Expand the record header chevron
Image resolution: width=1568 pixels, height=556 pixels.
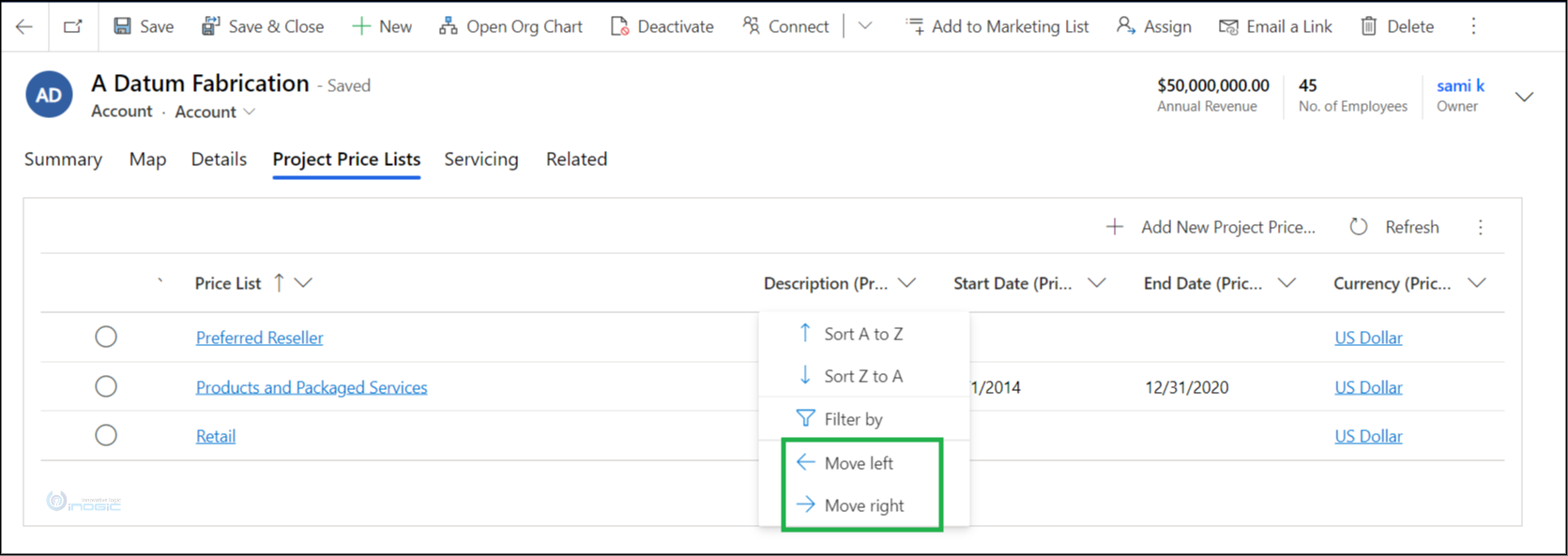pyautogui.click(x=1525, y=97)
